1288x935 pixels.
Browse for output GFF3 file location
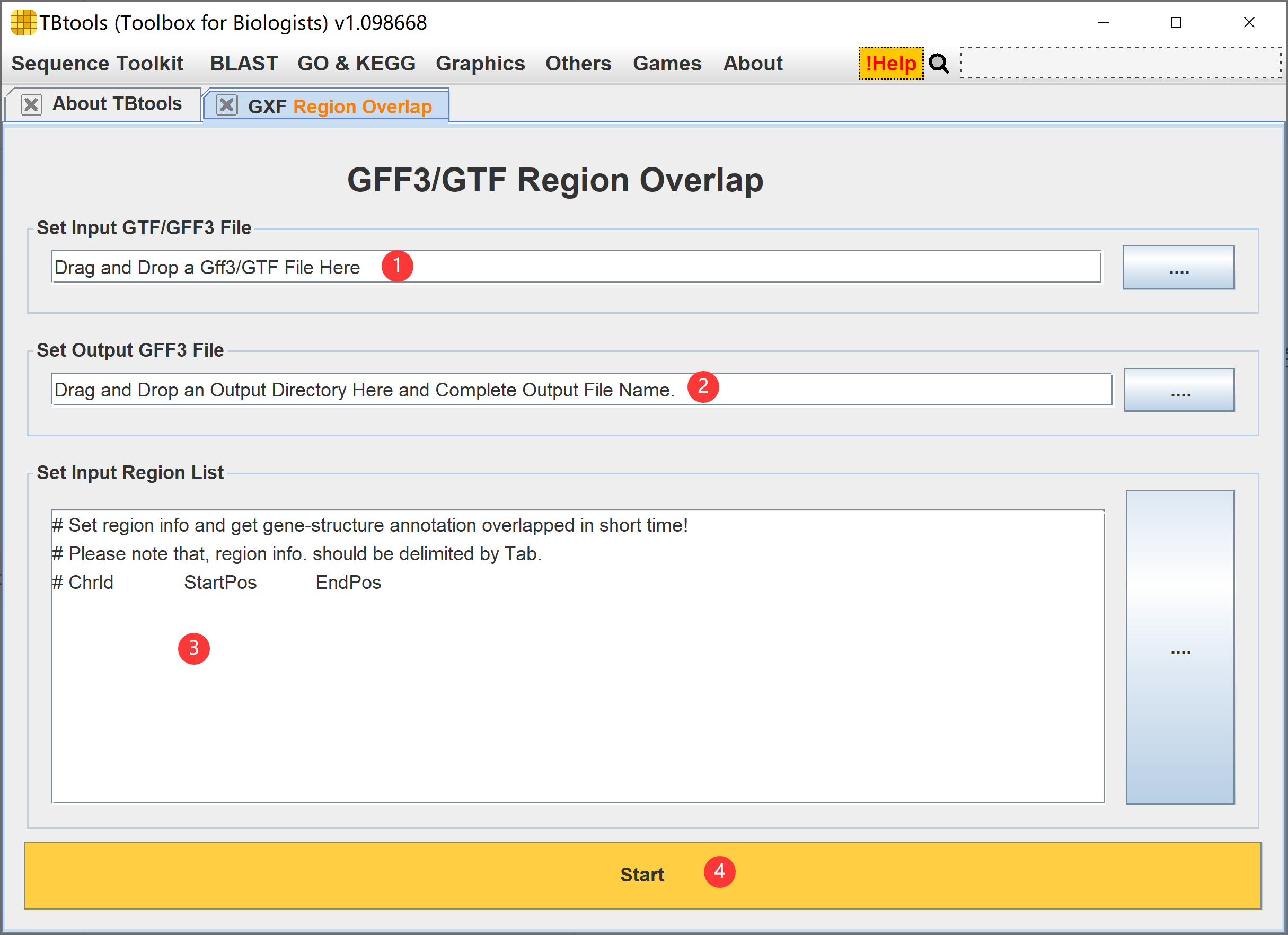click(1179, 390)
